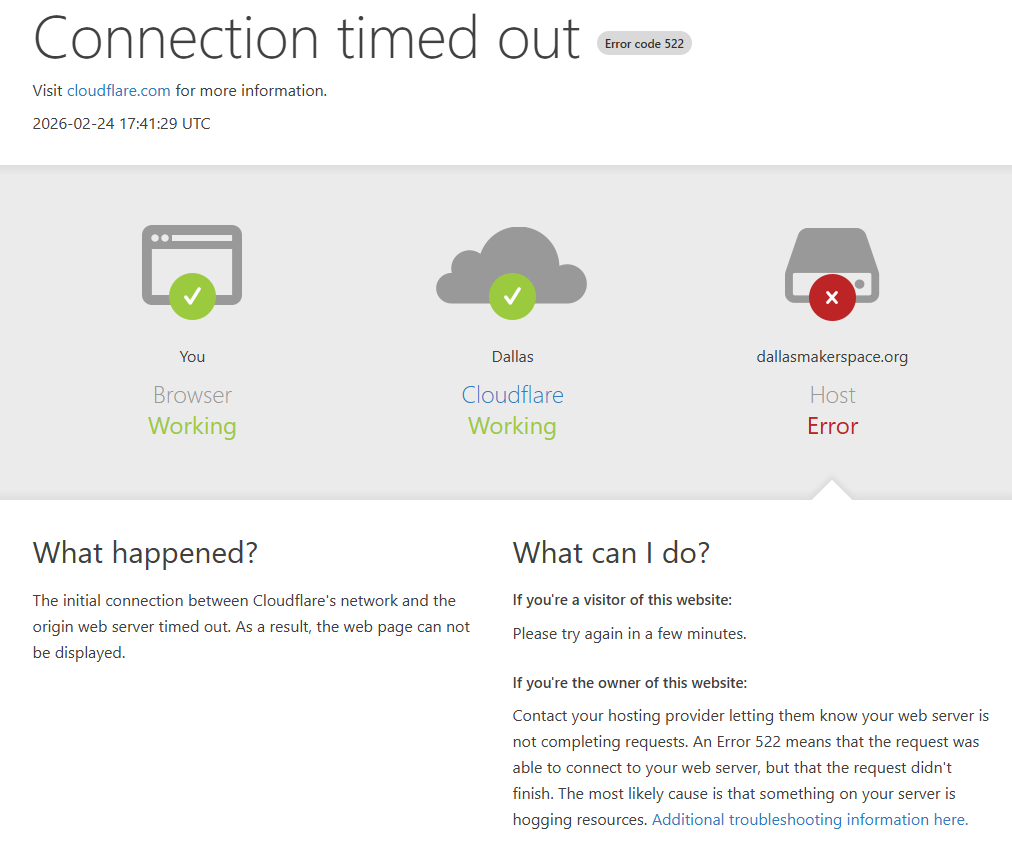This screenshot has width=1012, height=842.
Task: Click the green checkmark on browser icon
Action: 192,296
